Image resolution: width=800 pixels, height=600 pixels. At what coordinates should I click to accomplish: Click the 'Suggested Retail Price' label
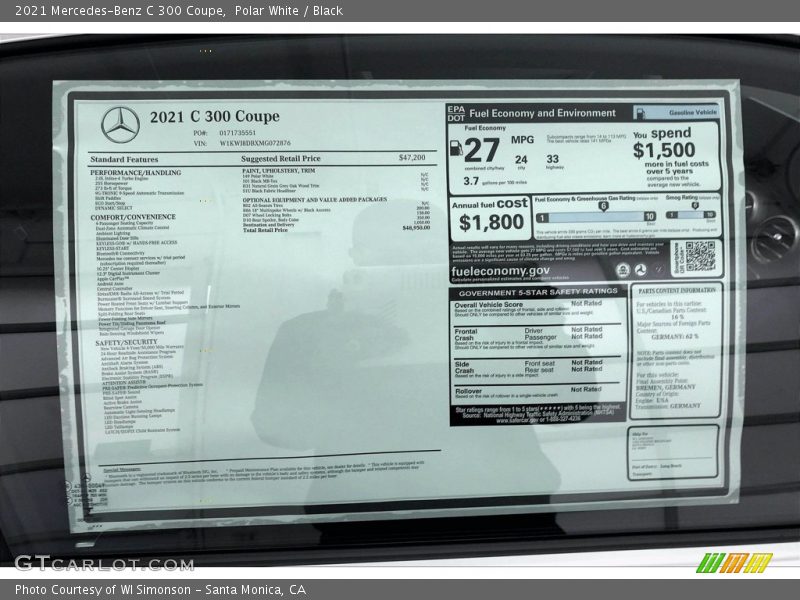[281, 159]
